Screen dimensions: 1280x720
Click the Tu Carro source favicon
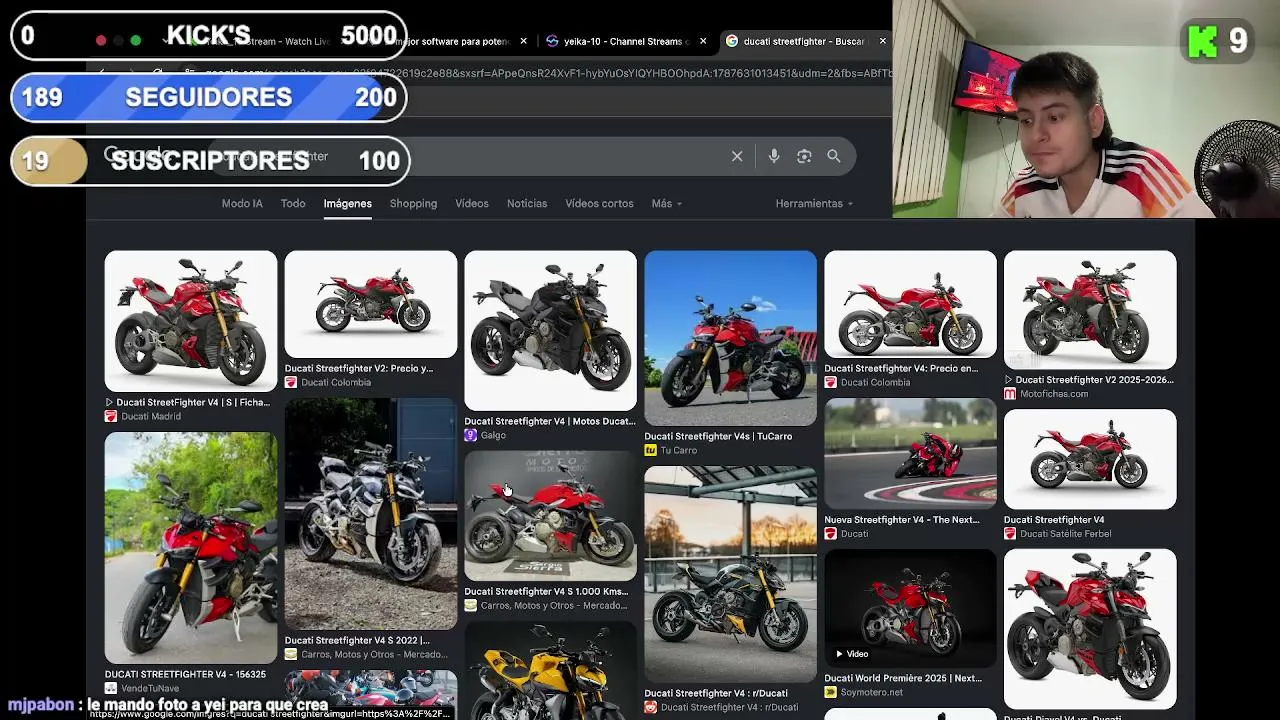click(x=651, y=450)
